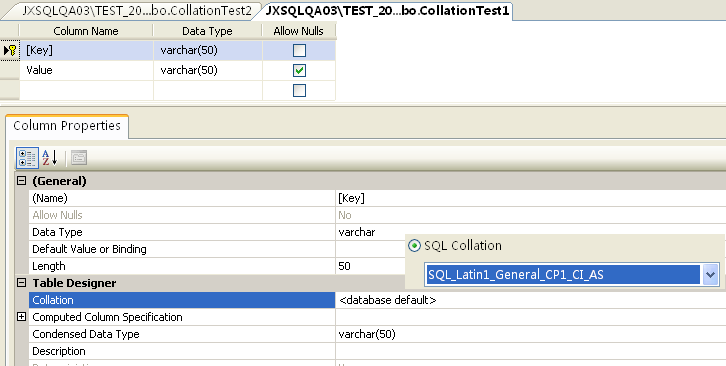Collapse the (General) section
This screenshot has width=726, height=366.
[x=21, y=181]
